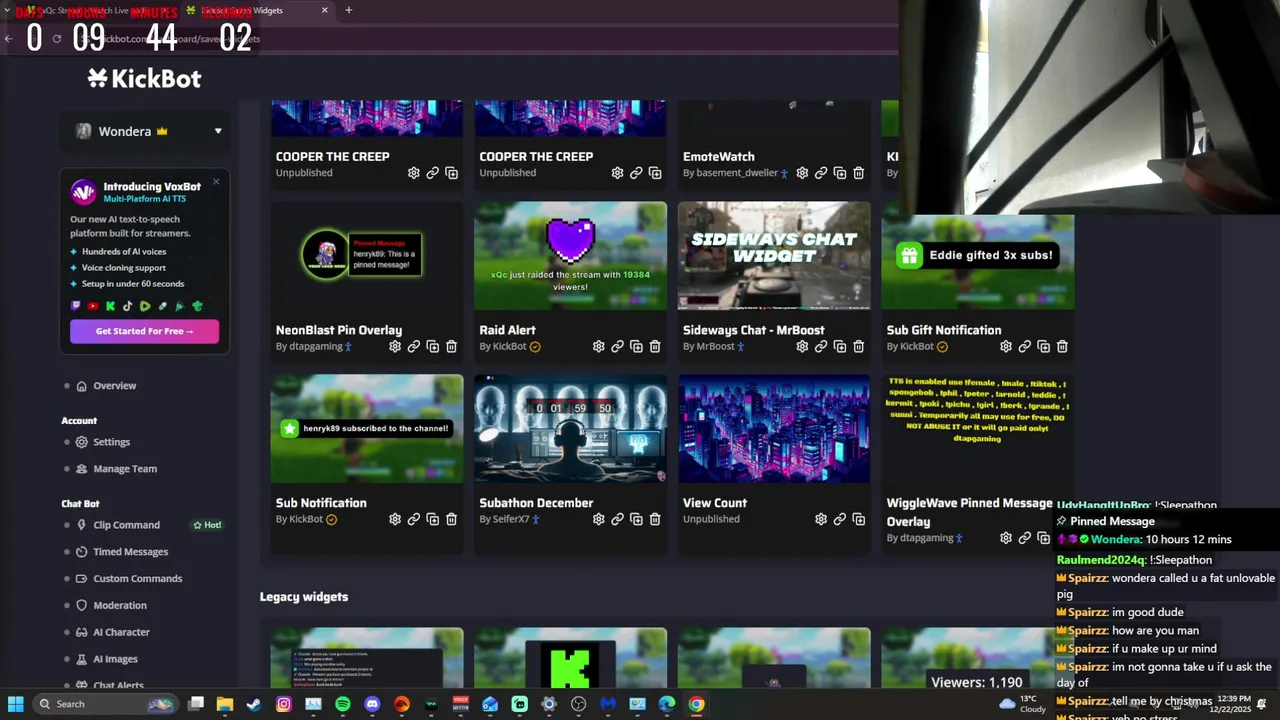Duplicate the View Count widget
Viewport: 1280px width, 720px height.
pyautogui.click(x=858, y=519)
